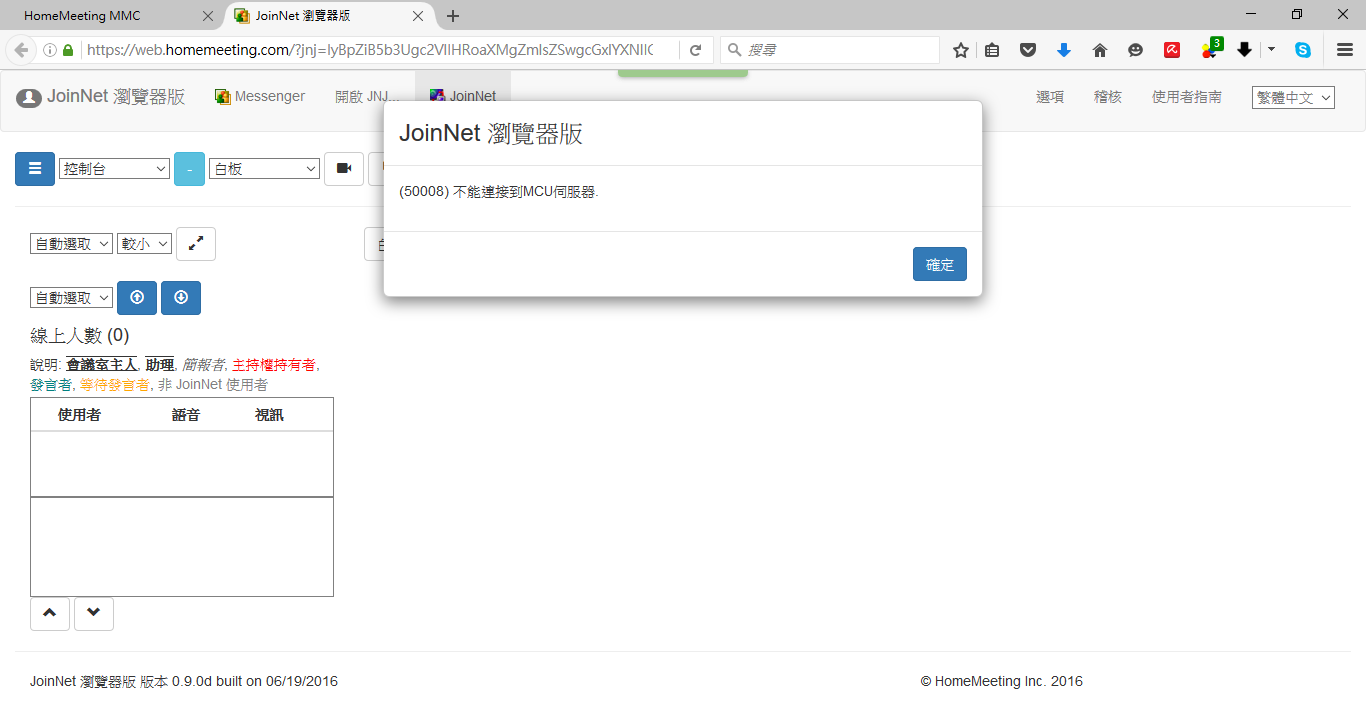Open the 較小 size dropdown
Image resolution: width=1366 pixels, height=728 pixels.
[x=144, y=244]
